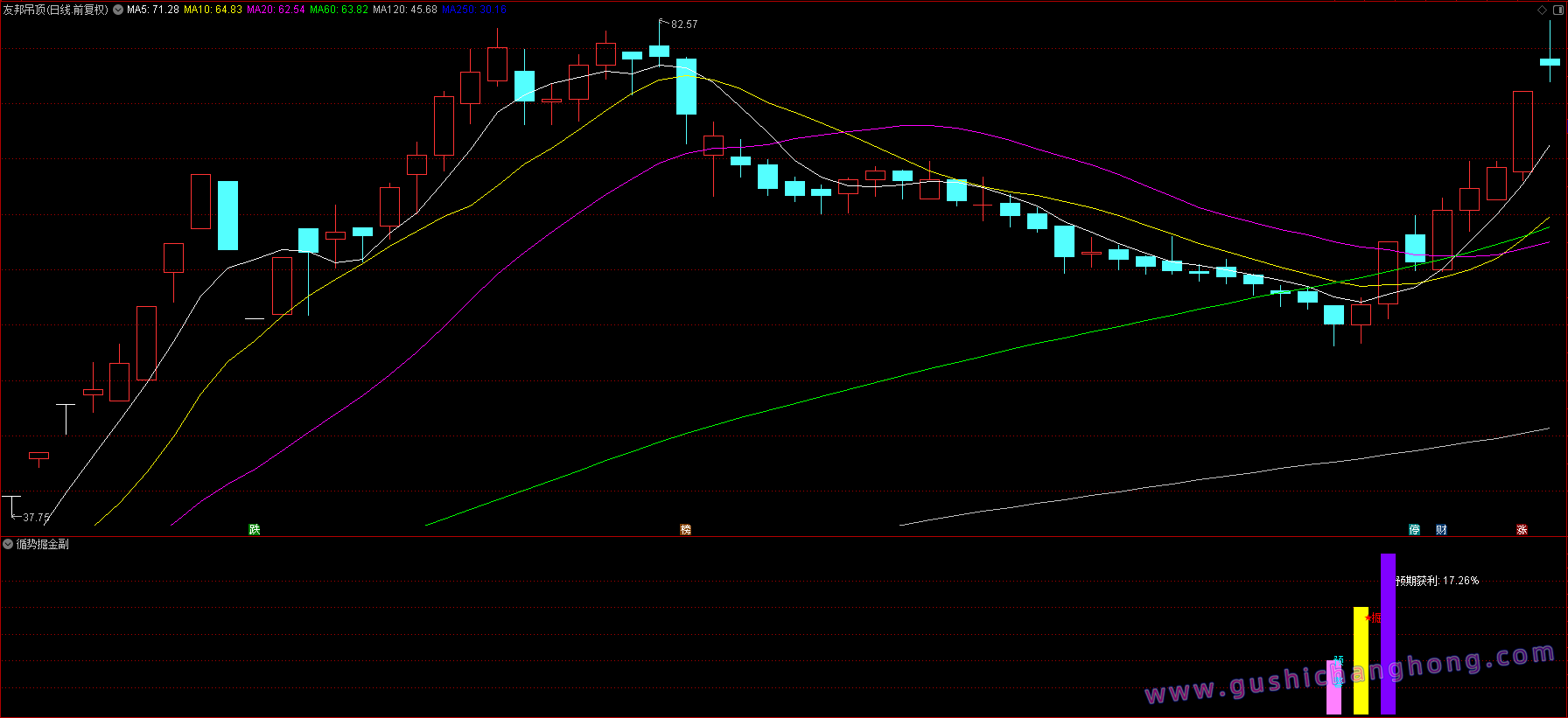Click the 停 event marker

(x=1415, y=530)
